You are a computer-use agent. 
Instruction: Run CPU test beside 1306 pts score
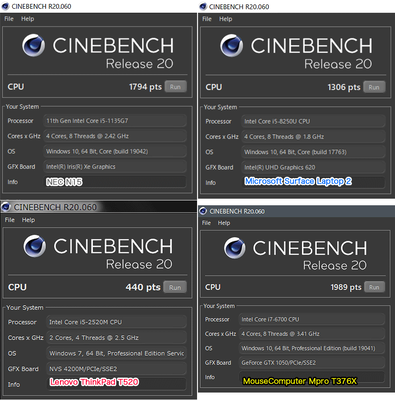(374, 87)
